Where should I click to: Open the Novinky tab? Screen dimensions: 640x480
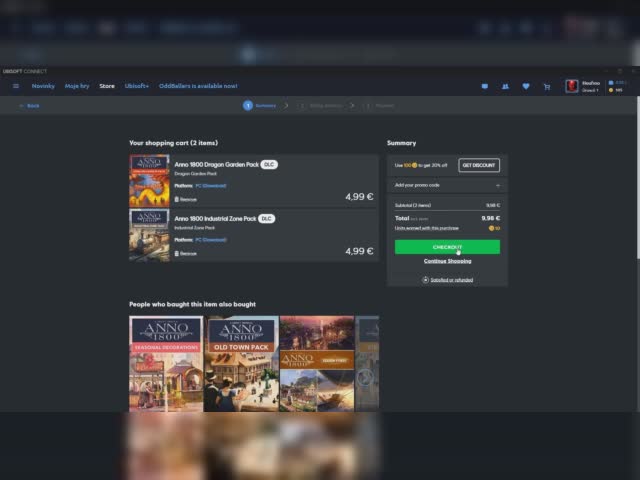(x=43, y=86)
